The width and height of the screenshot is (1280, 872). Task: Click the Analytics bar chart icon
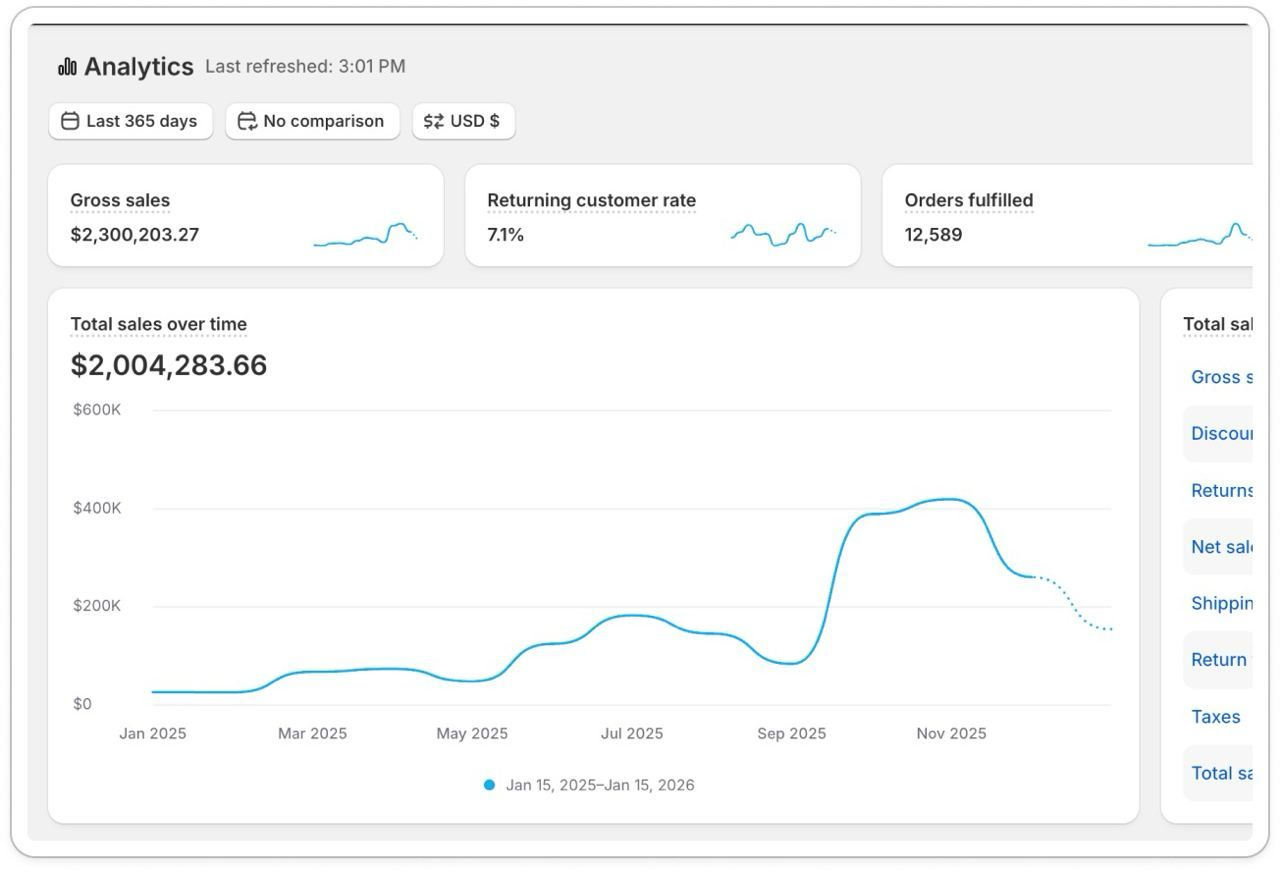coord(67,67)
